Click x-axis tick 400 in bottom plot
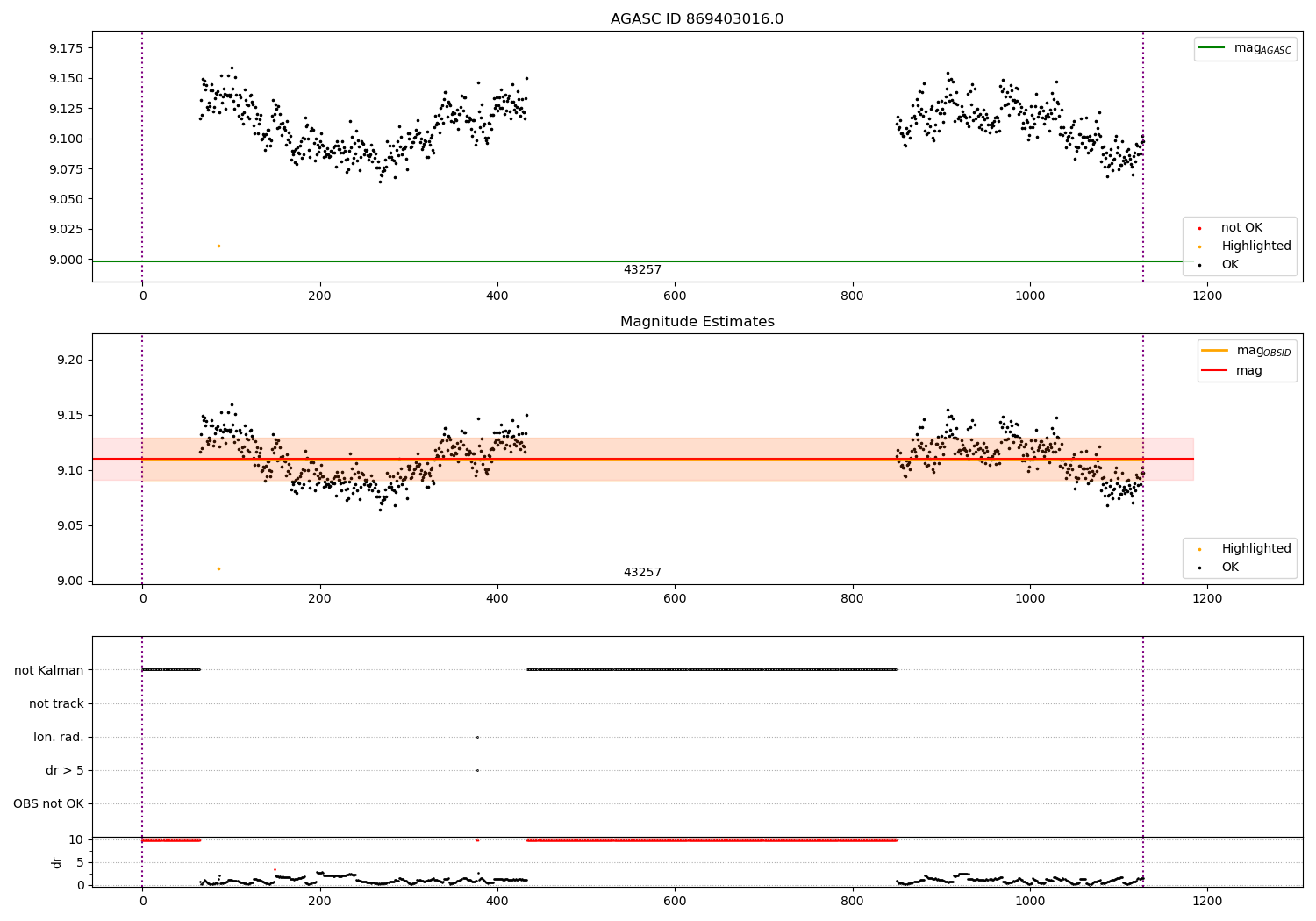 tap(497, 902)
